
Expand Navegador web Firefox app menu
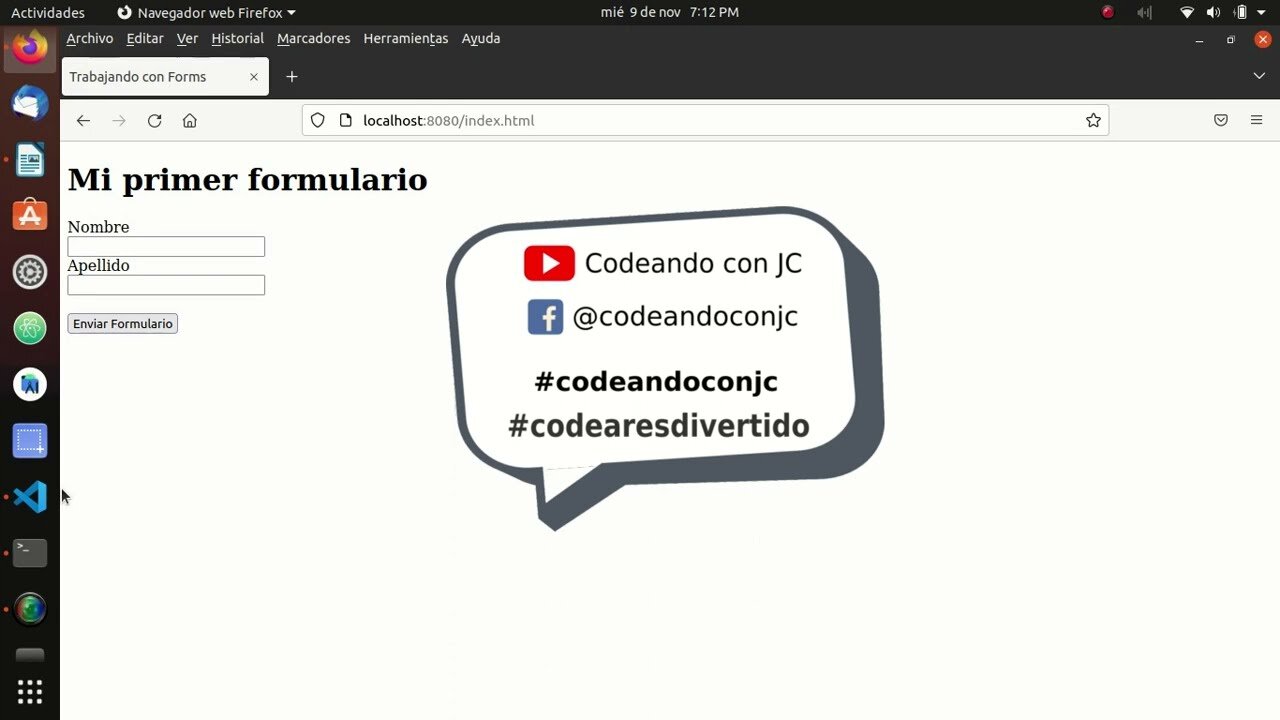(206, 12)
